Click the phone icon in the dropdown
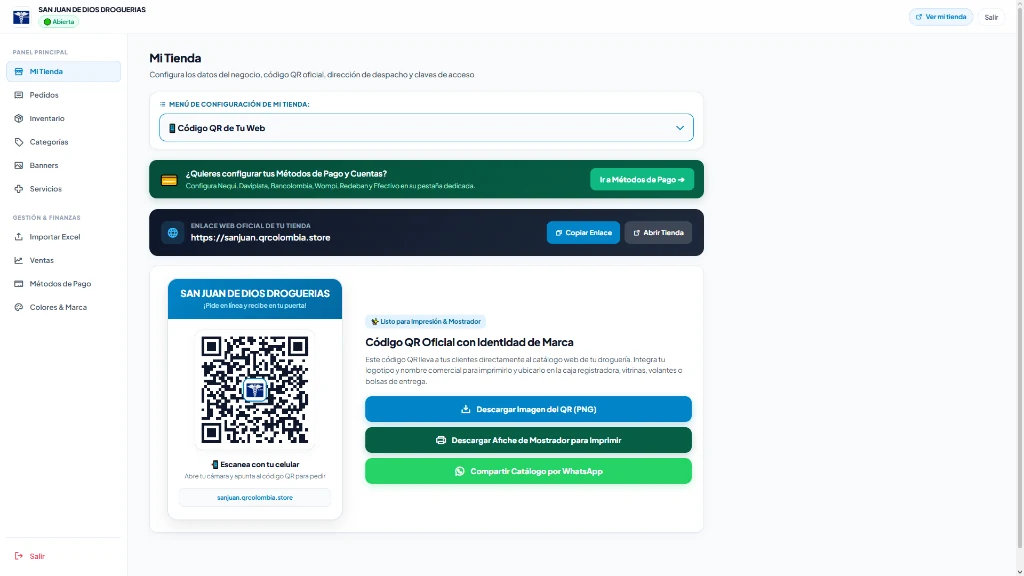Image resolution: width=1024 pixels, height=576 pixels. pyautogui.click(x=172, y=128)
